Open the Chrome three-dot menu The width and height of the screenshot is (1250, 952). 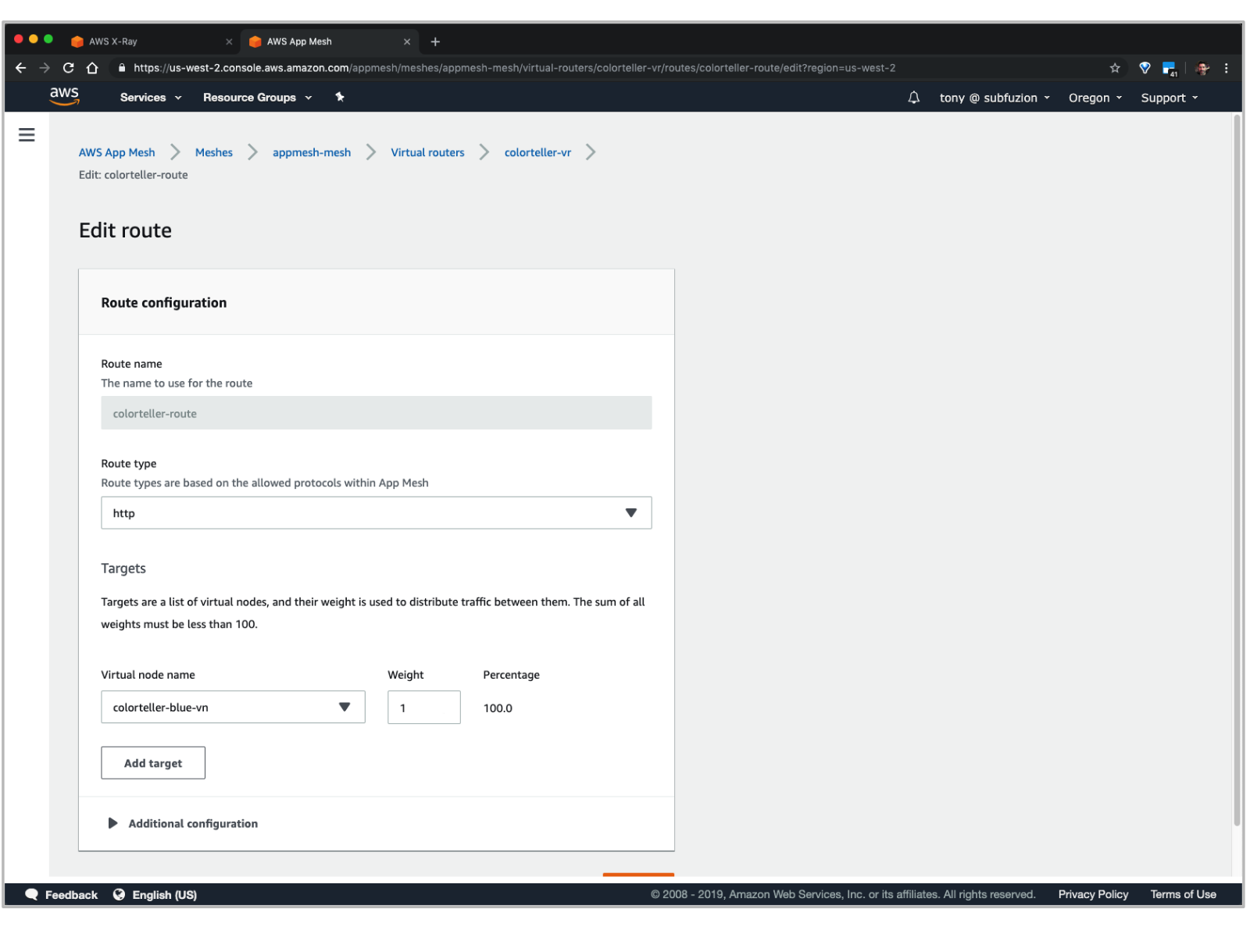click(x=1227, y=68)
